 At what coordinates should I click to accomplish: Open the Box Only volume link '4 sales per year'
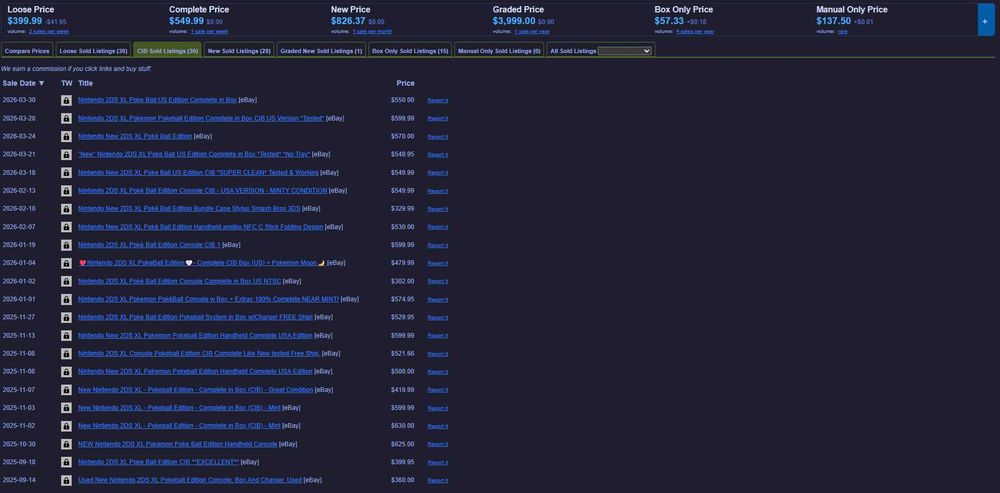coord(695,31)
